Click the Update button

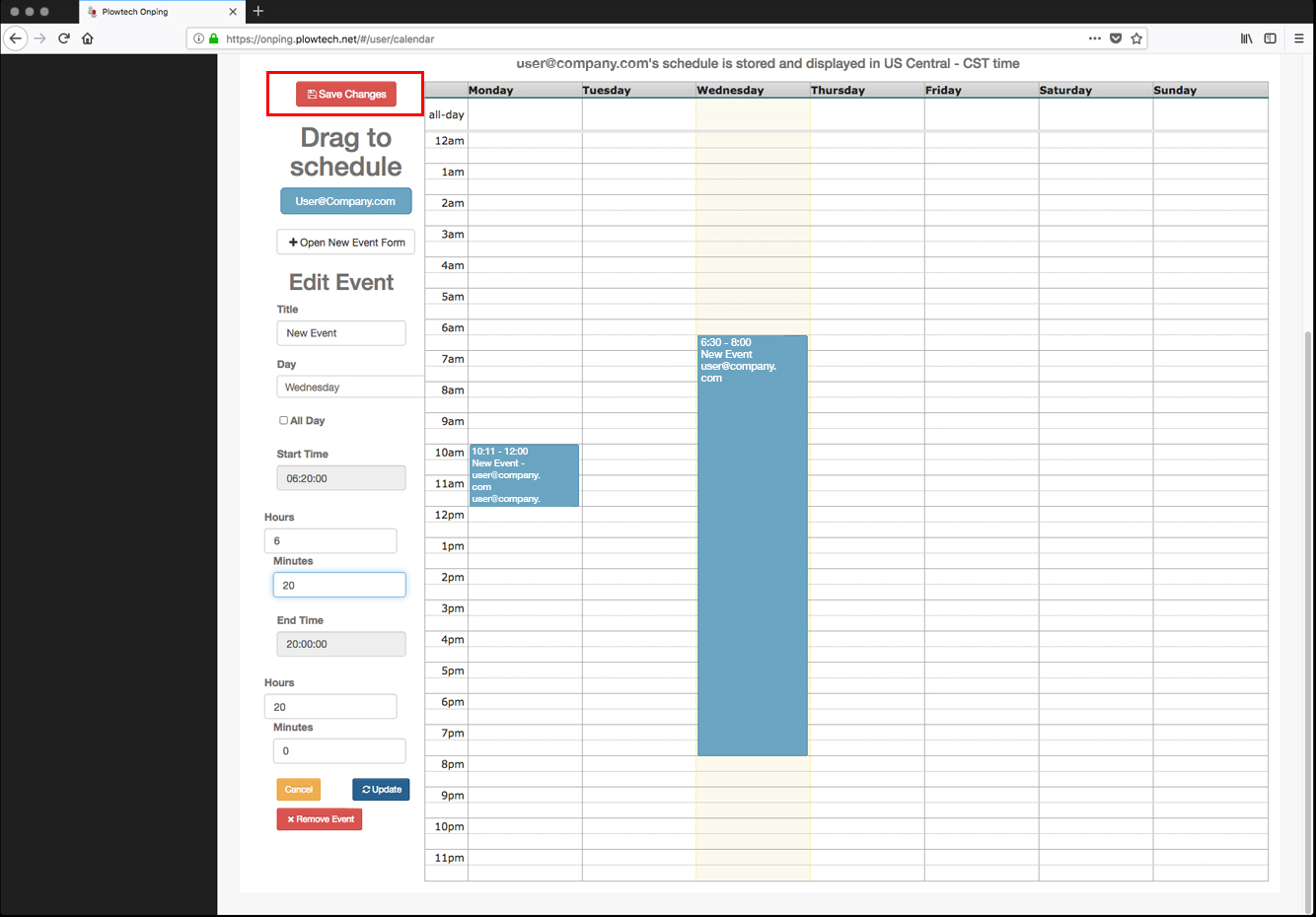pos(381,790)
